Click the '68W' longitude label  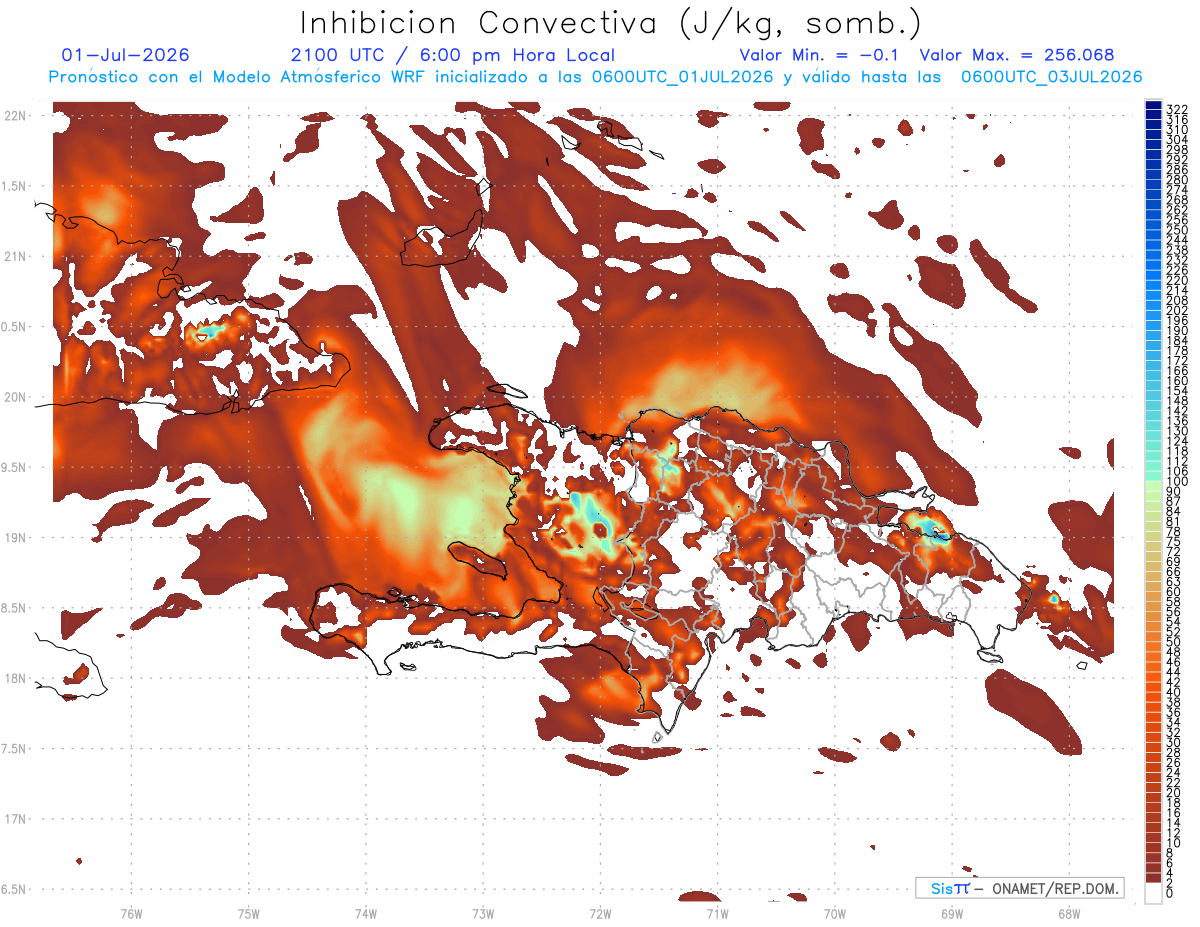click(1068, 914)
